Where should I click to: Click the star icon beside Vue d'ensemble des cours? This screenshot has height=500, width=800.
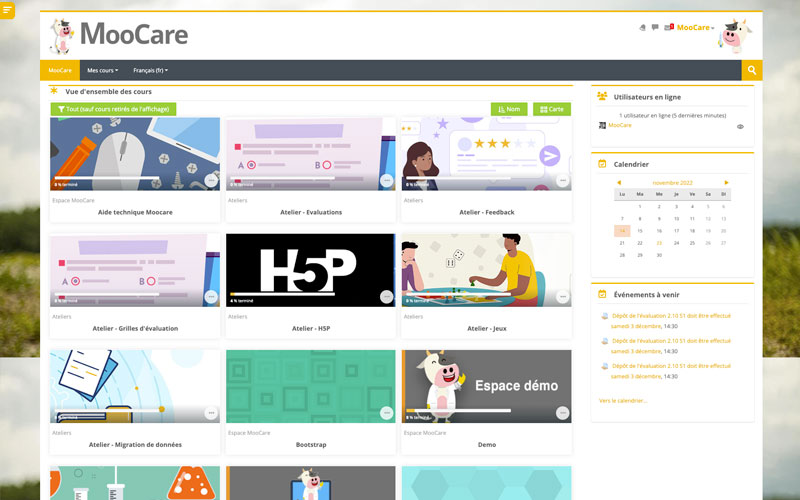(54, 91)
